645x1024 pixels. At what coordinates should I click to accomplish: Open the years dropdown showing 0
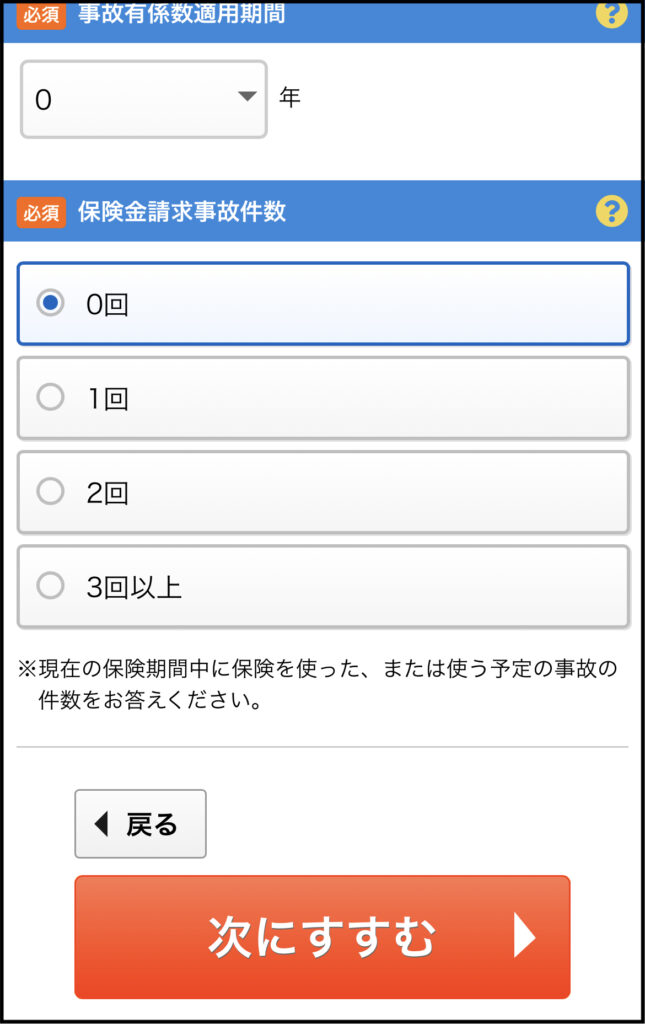click(x=144, y=99)
